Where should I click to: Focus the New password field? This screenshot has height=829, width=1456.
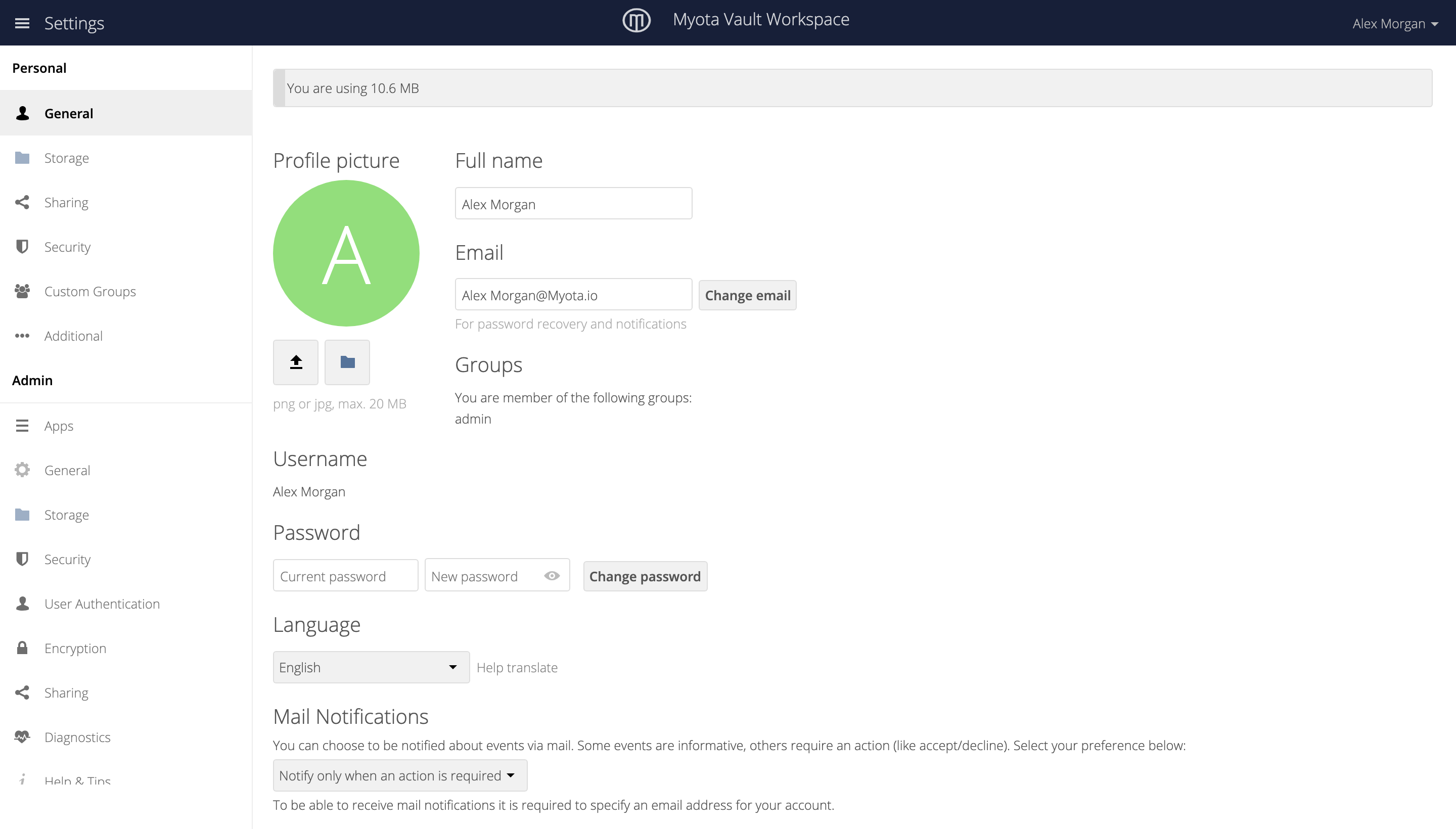[497, 575]
